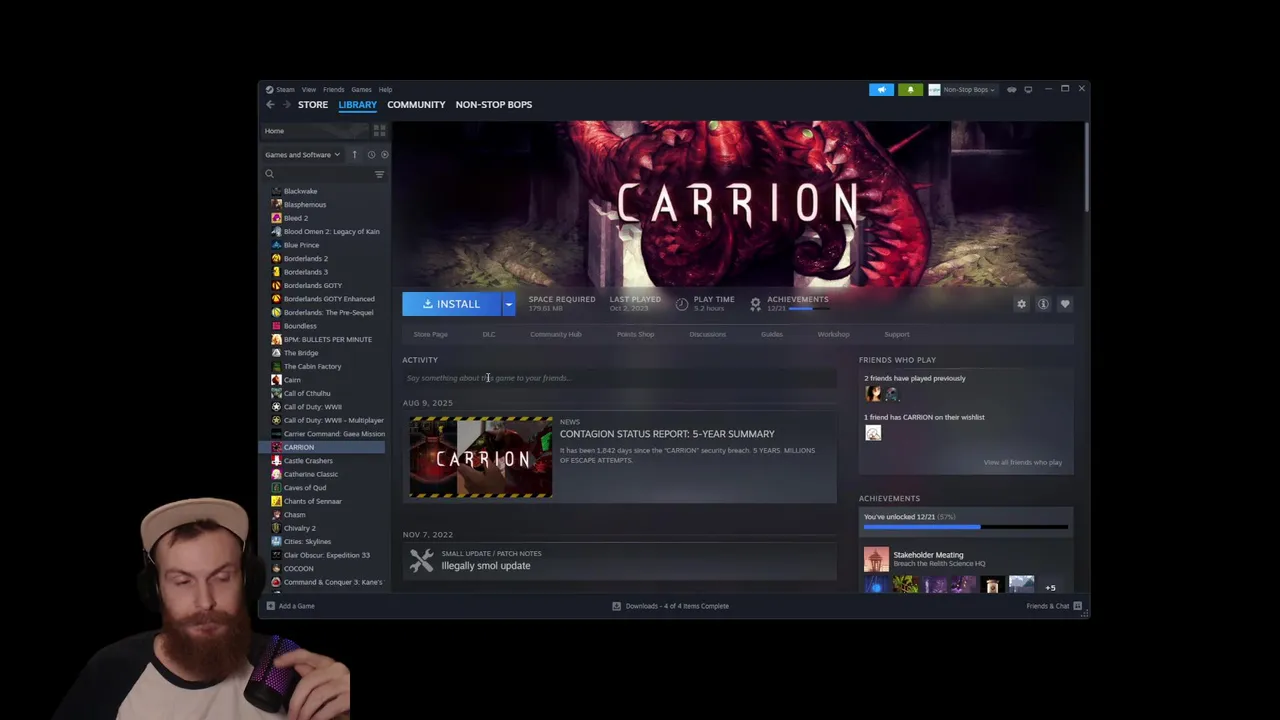Switch library to grid view icon
Image resolution: width=1280 pixels, height=720 pixels.
coord(379,131)
